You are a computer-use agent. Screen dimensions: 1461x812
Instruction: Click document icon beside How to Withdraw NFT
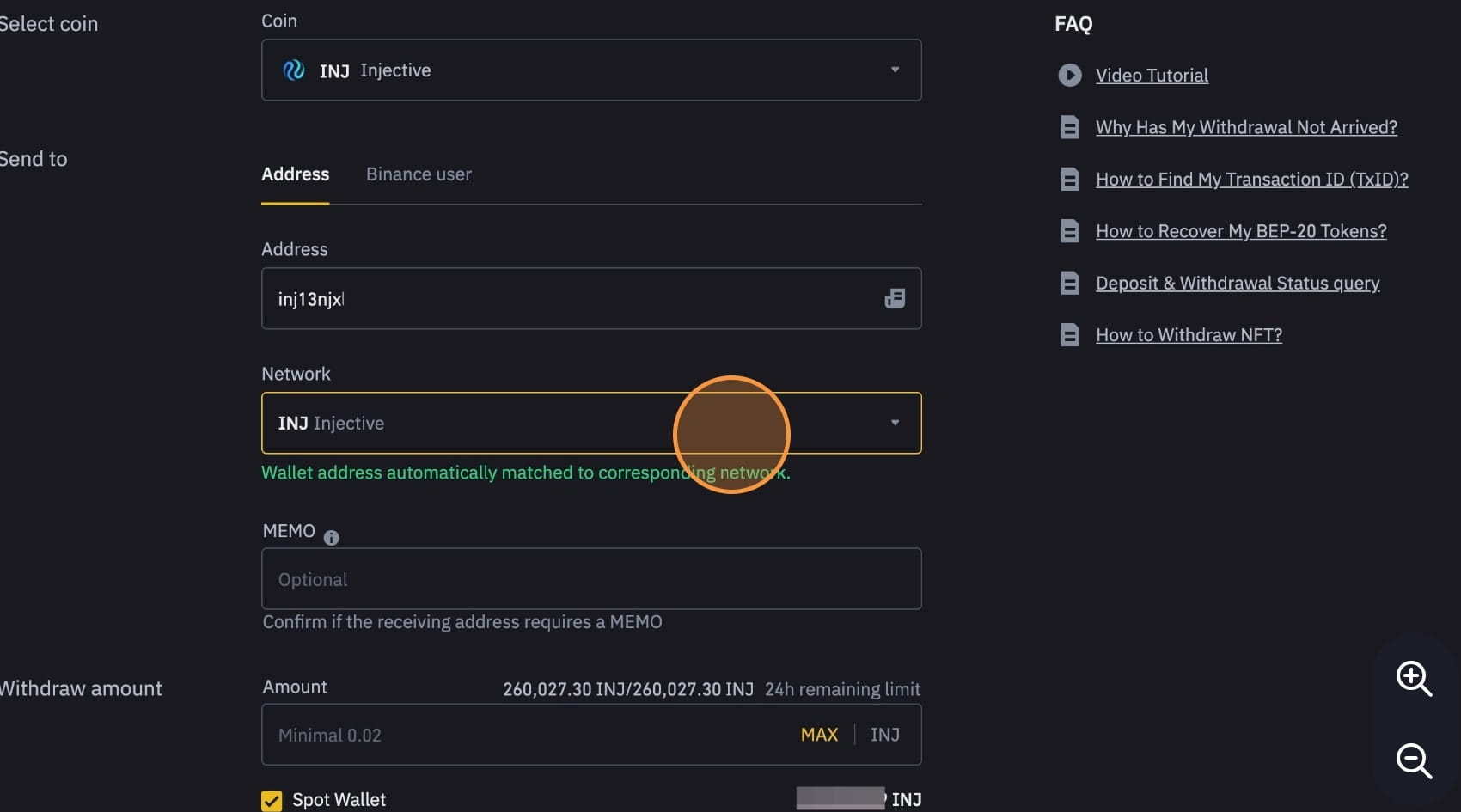point(1069,335)
